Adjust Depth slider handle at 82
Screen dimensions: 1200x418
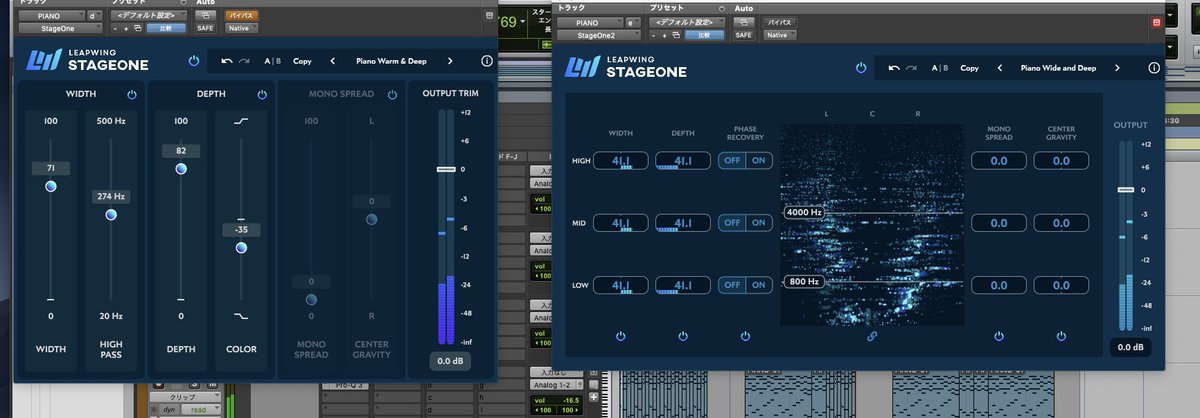pos(181,169)
